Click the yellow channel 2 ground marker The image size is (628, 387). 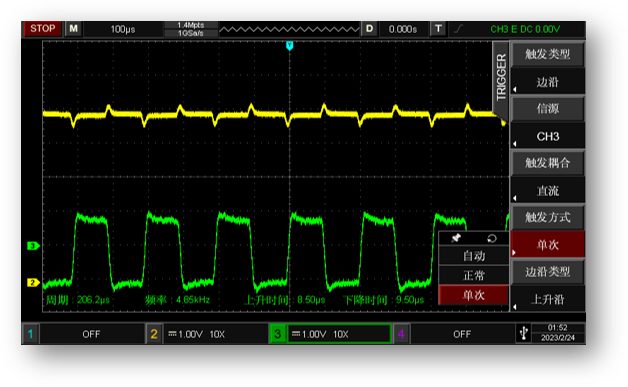[x=33, y=282]
